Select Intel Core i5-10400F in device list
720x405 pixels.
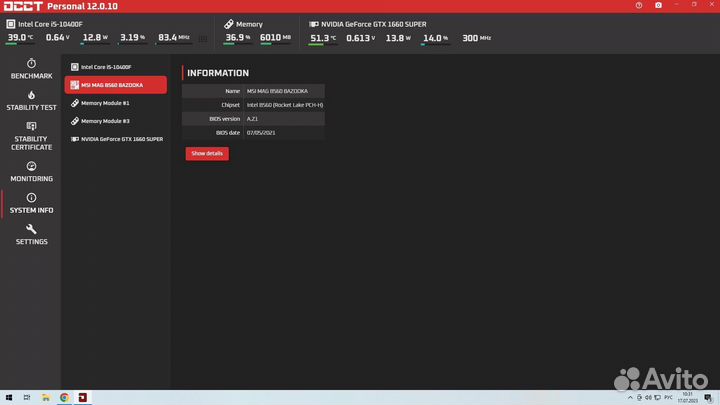(116, 67)
